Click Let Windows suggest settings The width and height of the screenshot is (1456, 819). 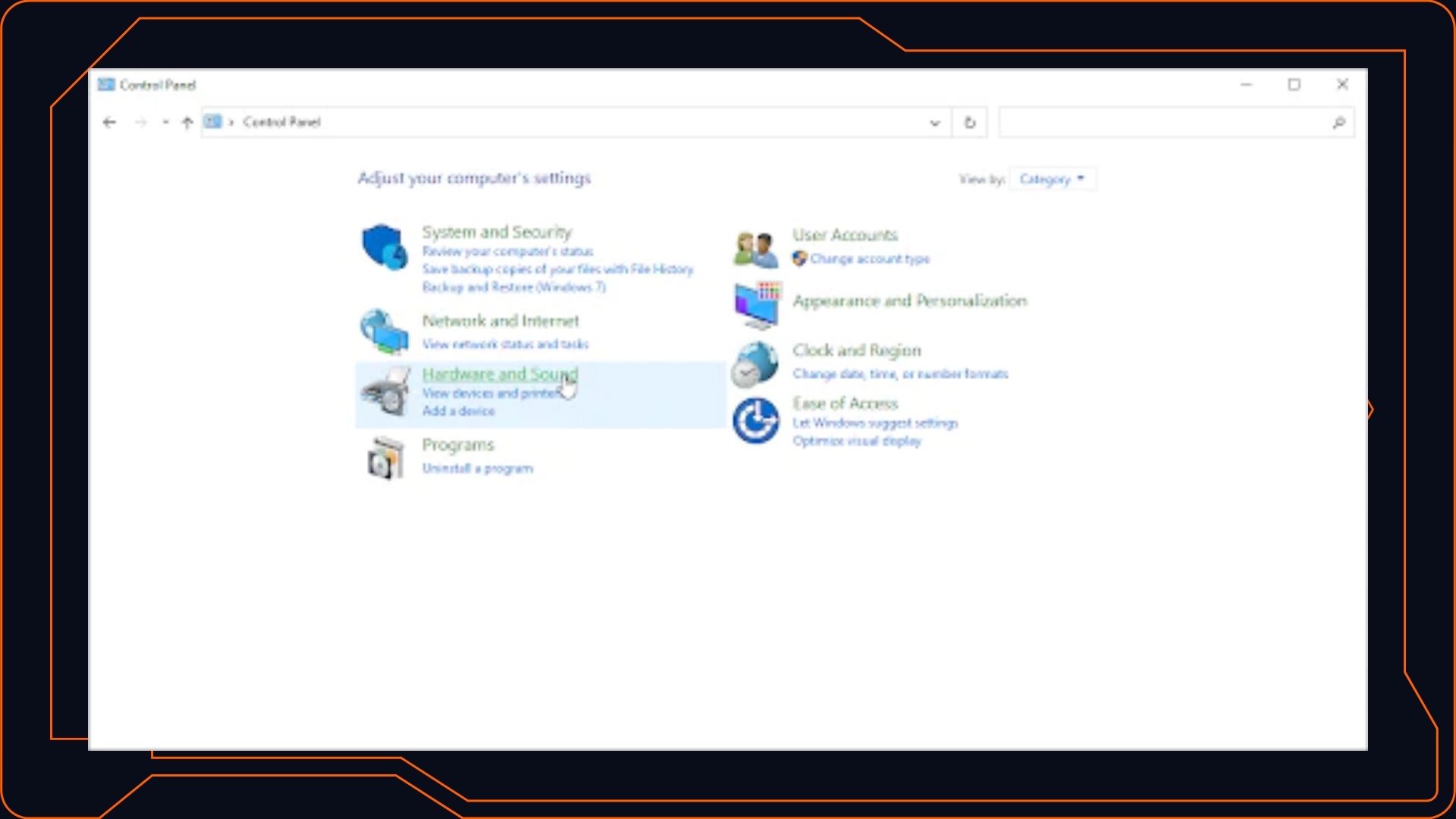point(875,423)
